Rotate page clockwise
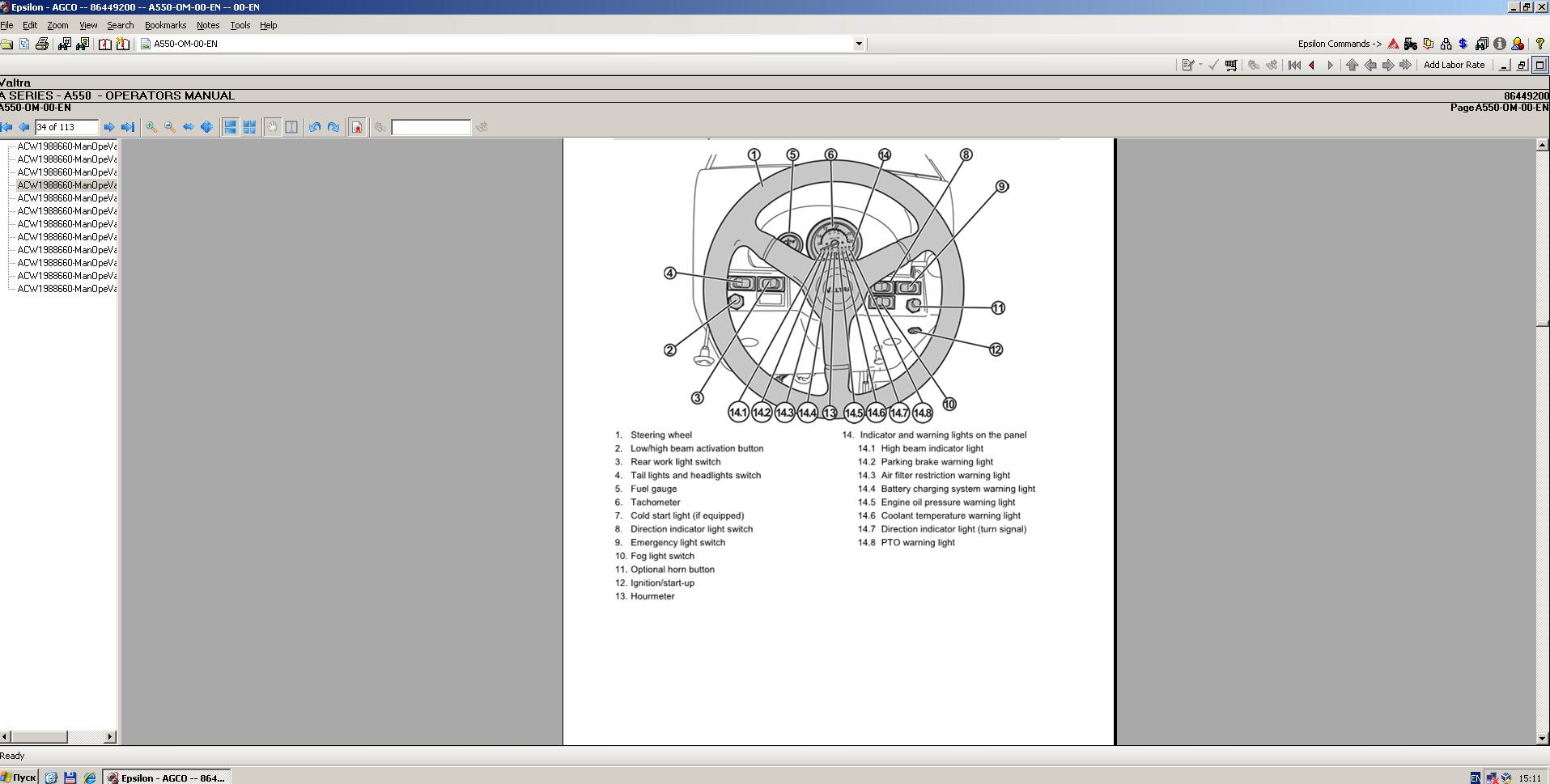 [x=333, y=127]
